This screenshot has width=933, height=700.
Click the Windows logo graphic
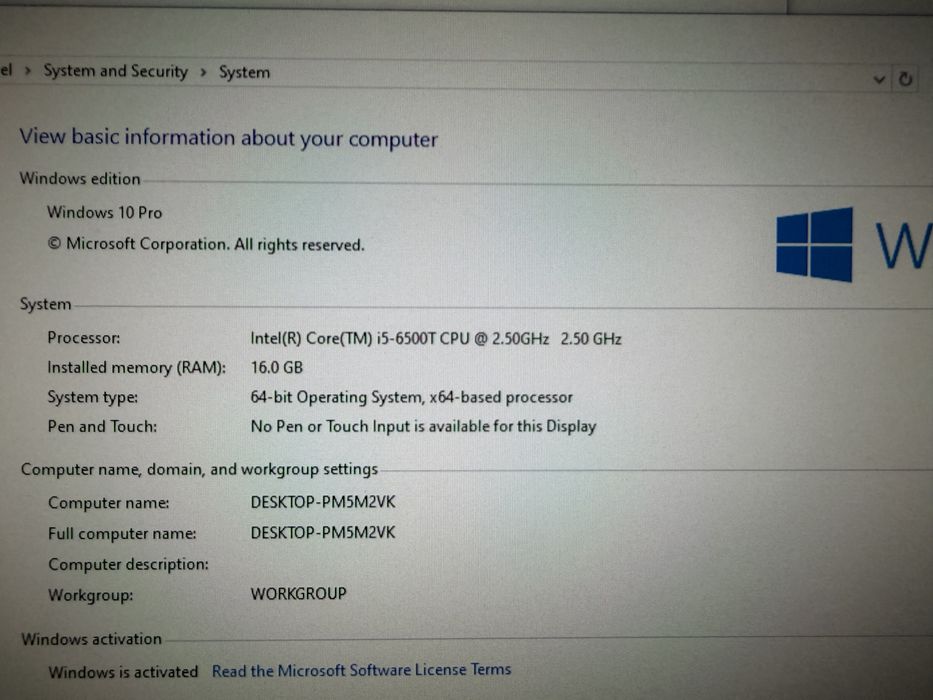814,244
